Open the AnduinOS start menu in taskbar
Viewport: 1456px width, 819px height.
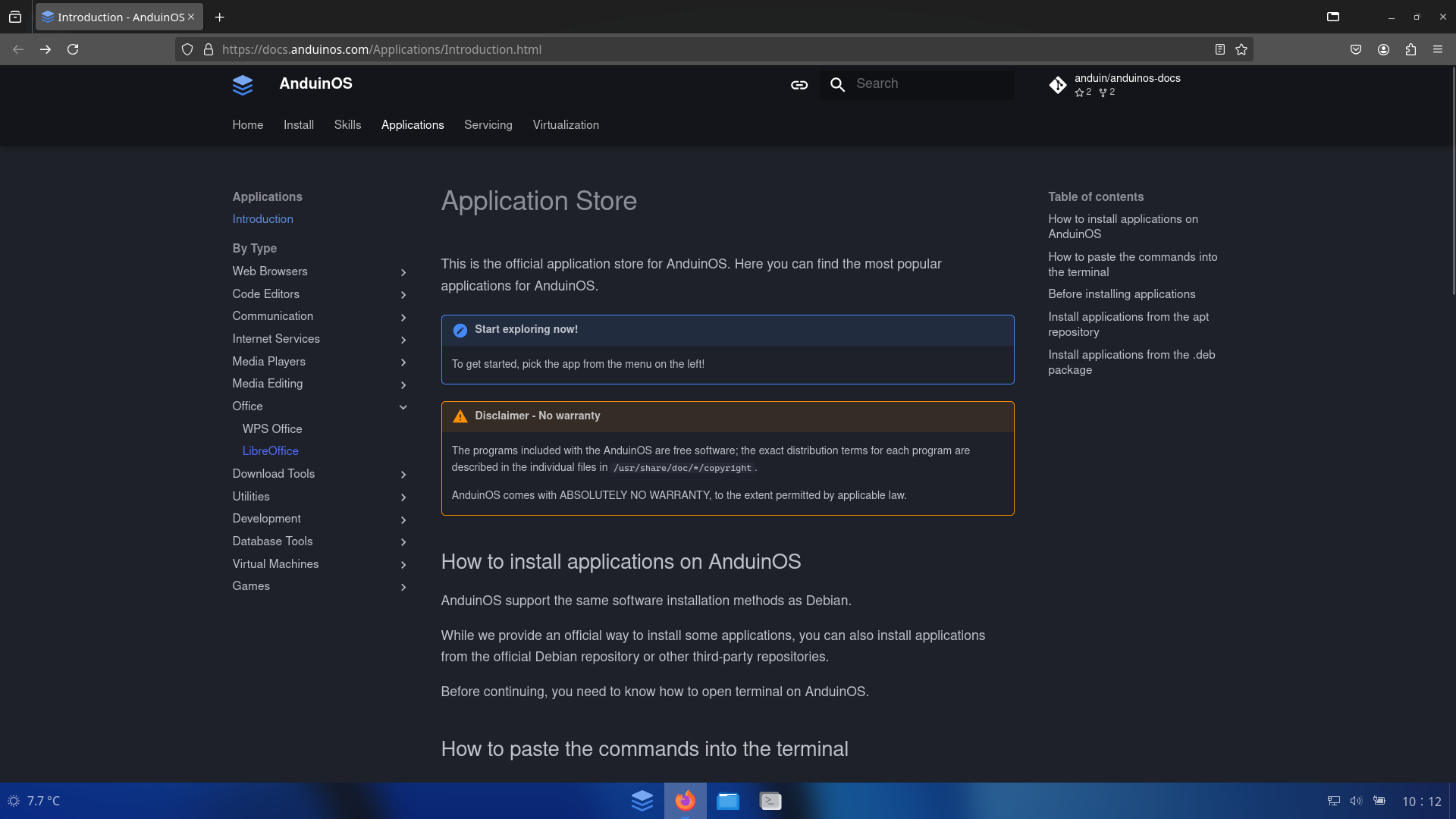(x=642, y=801)
